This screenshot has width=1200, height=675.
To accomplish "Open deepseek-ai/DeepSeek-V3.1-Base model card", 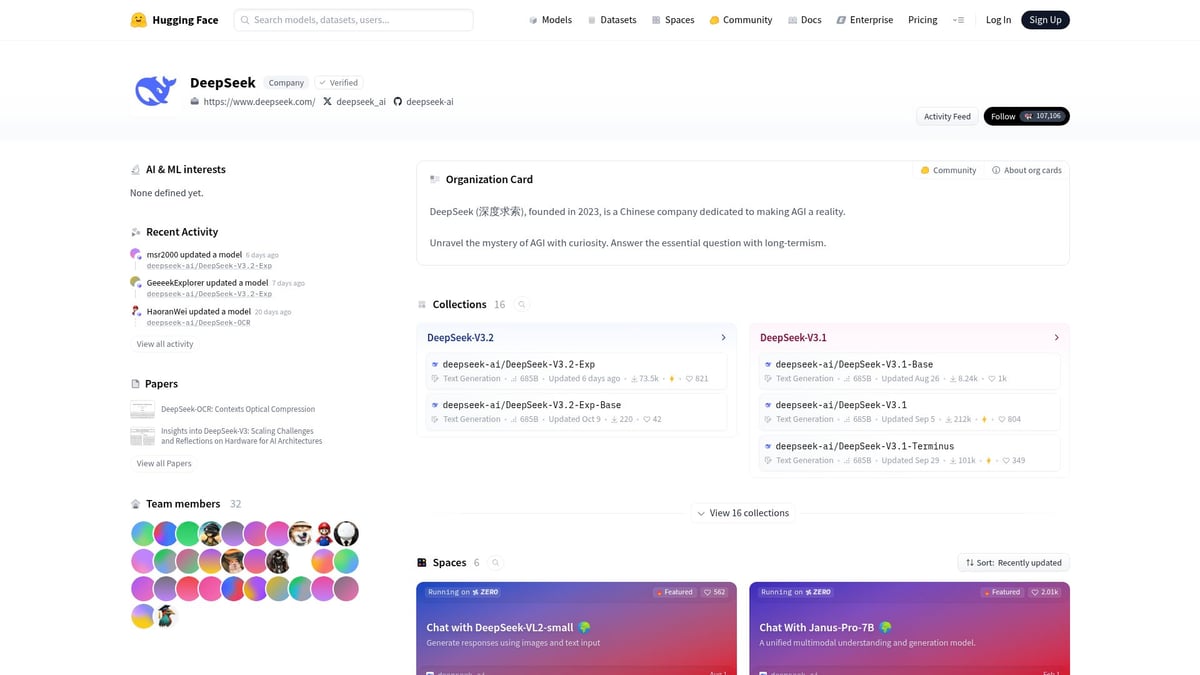I will pos(909,371).
